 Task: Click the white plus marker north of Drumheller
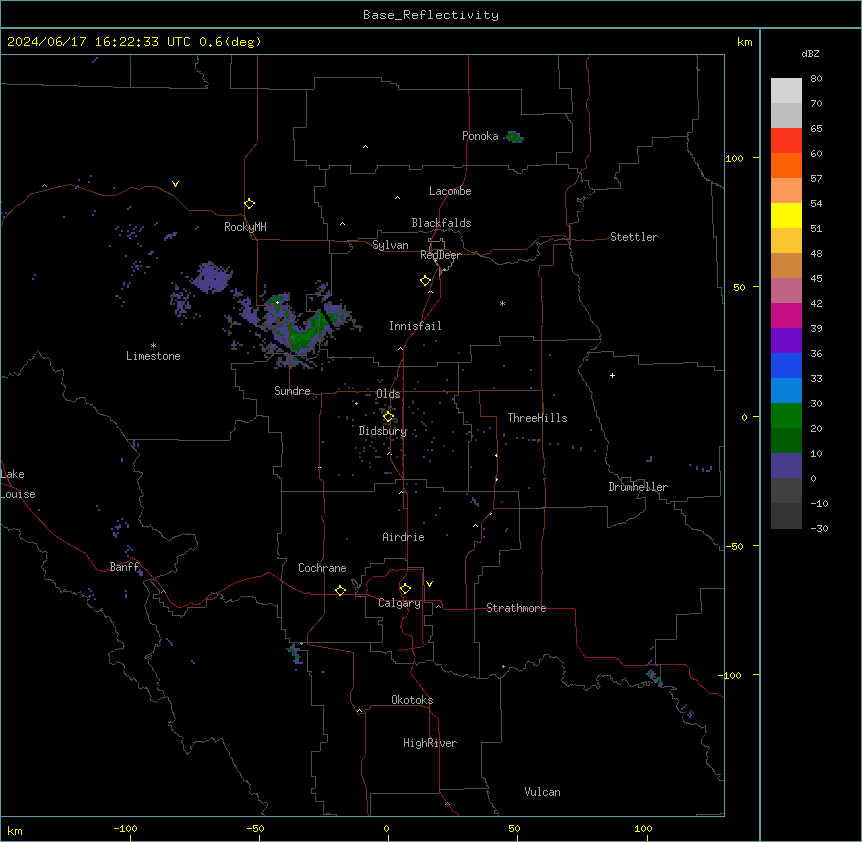pyautogui.click(x=612, y=375)
